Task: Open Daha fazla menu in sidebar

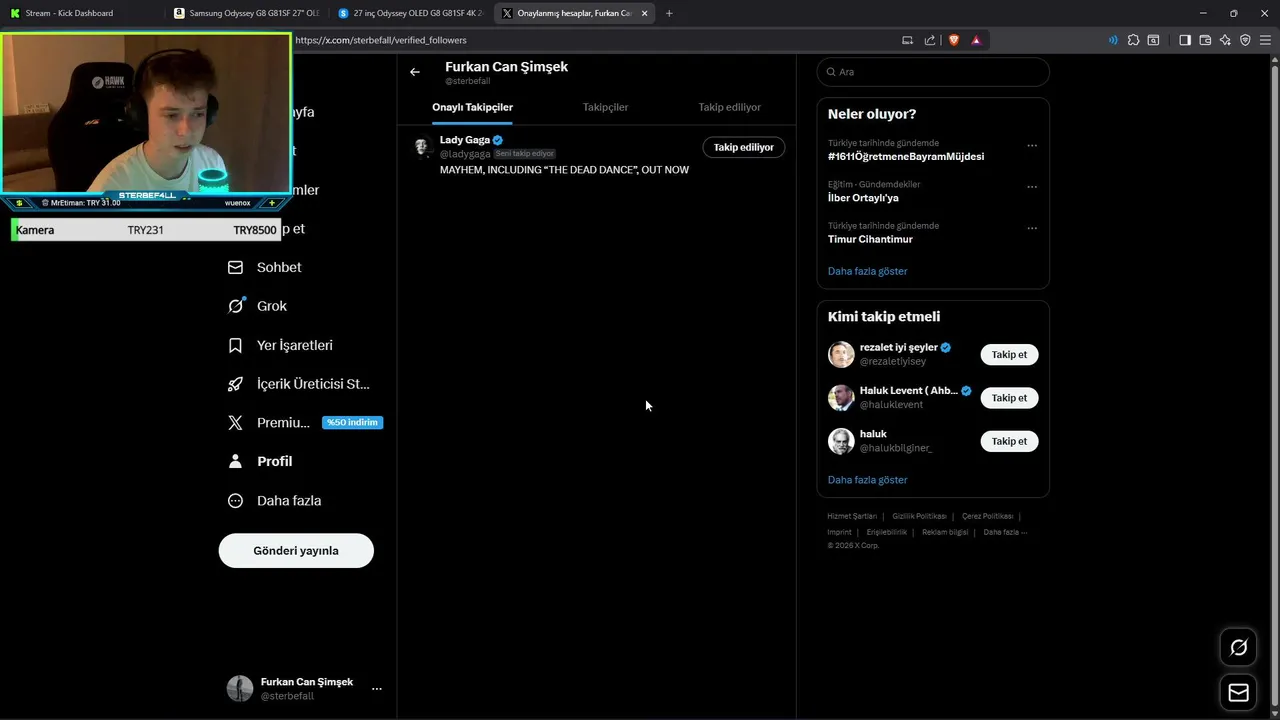Action: point(275,500)
